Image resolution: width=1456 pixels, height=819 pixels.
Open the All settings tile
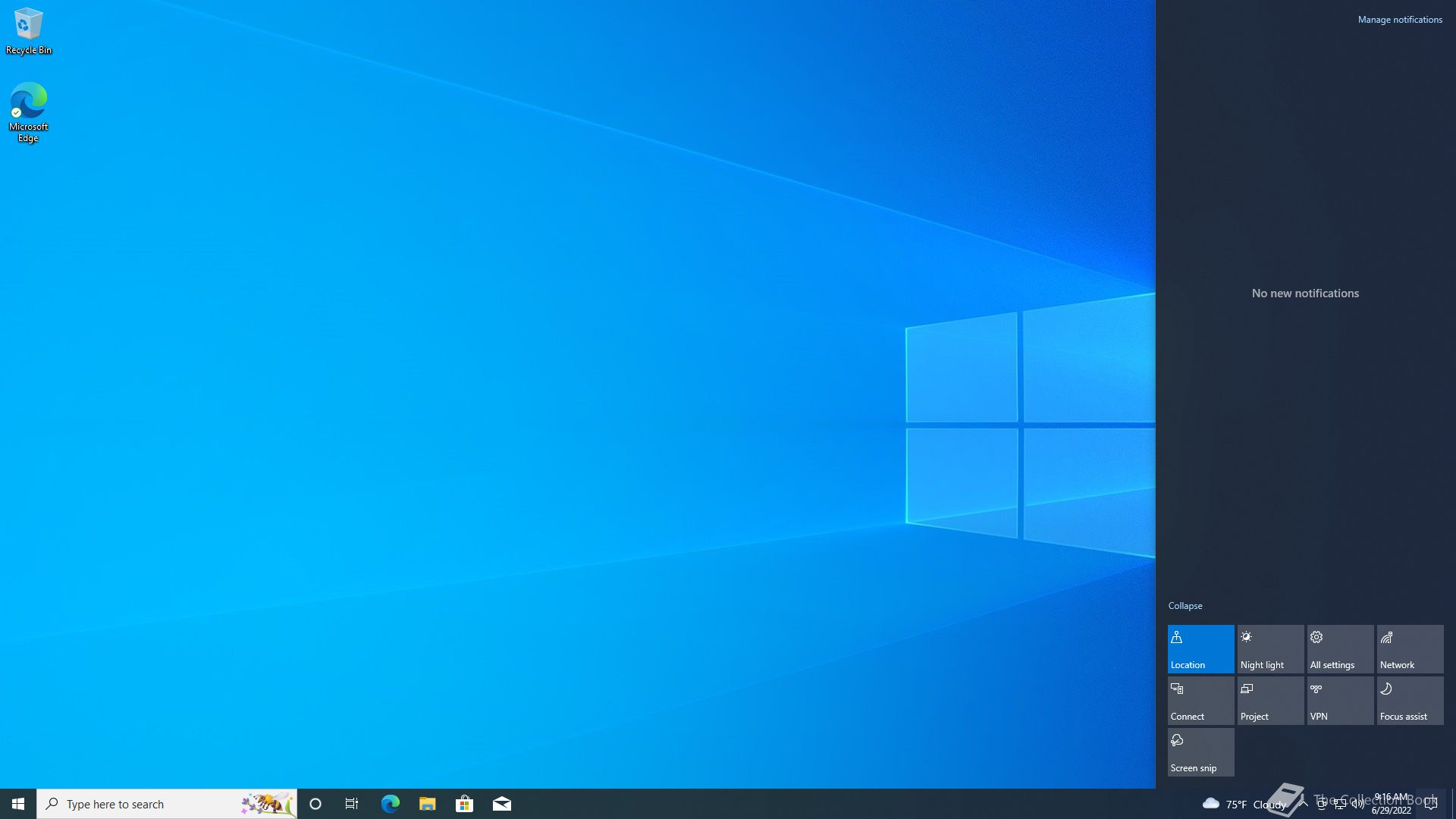pyautogui.click(x=1340, y=648)
